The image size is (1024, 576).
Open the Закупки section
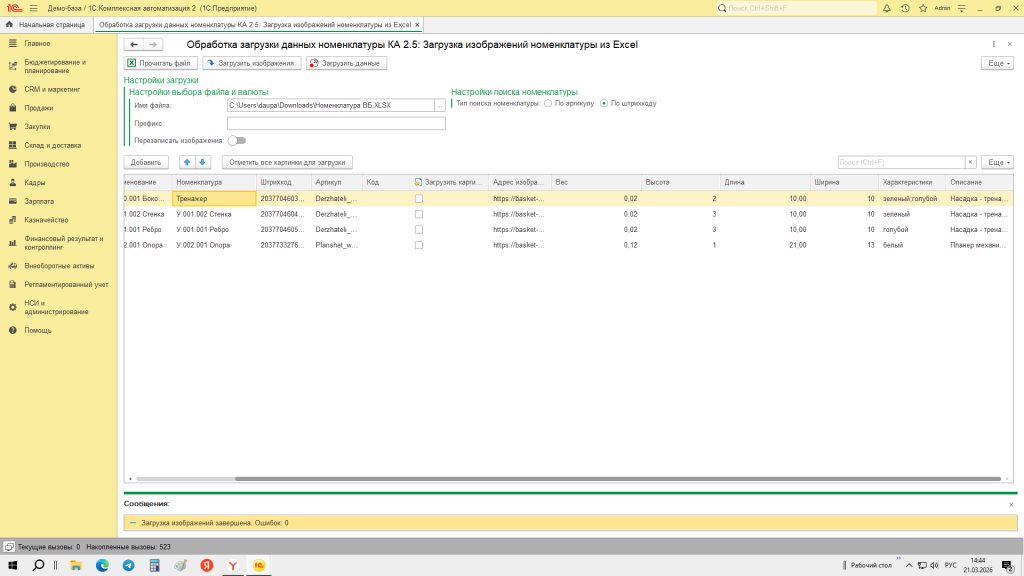point(37,127)
